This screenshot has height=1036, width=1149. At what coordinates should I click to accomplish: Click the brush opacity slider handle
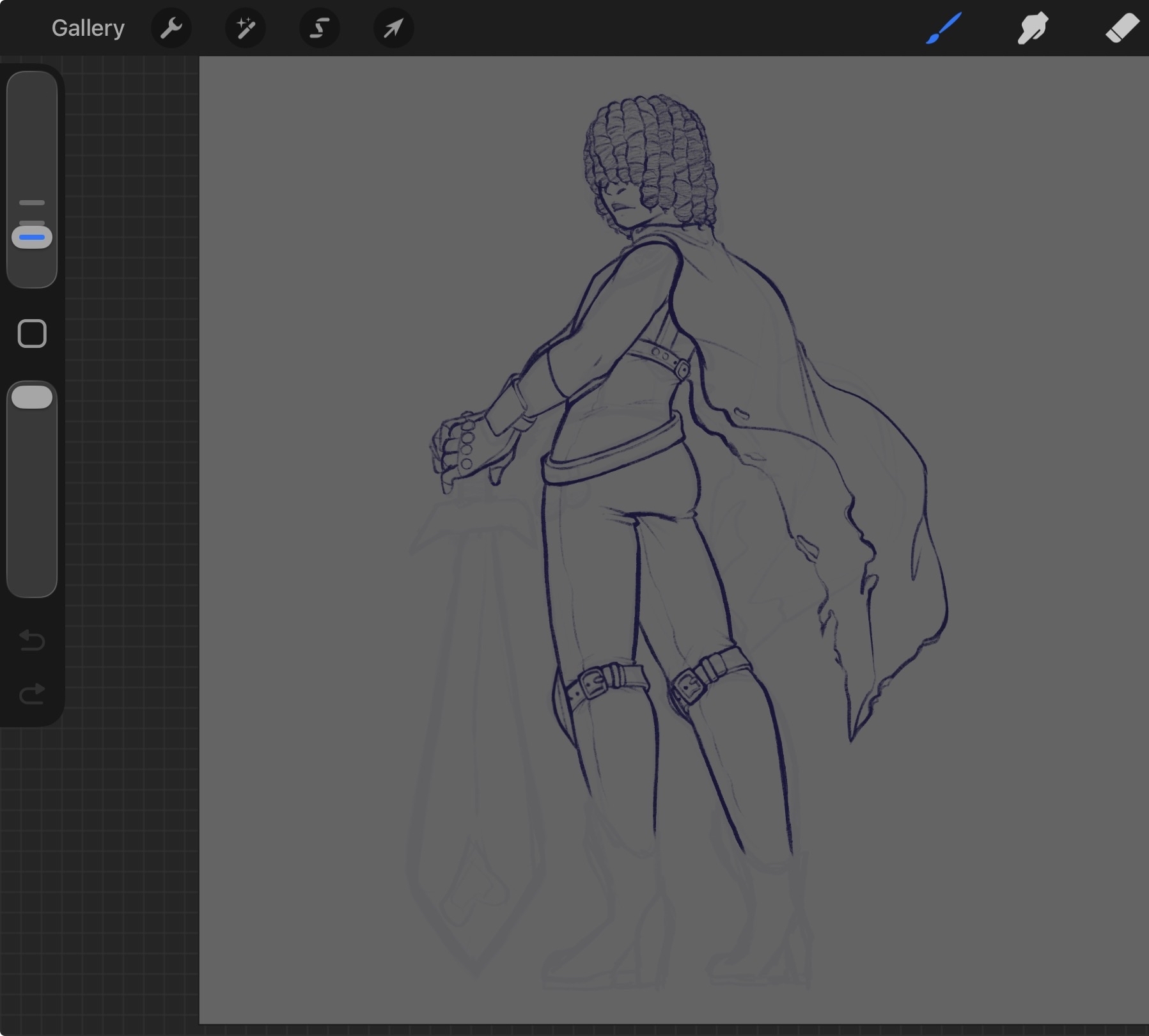pos(32,397)
